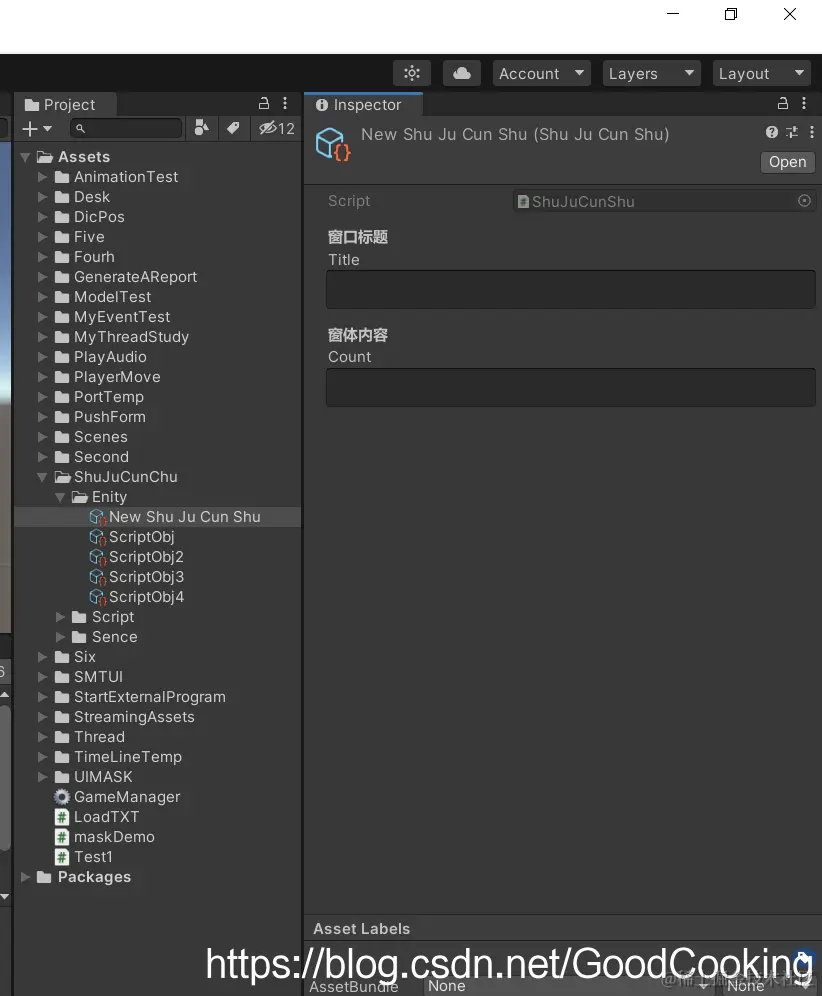Click the Open button in Inspector
Image resolution: width=822 pixels, height=996 pixels.
tap(788, 162)
